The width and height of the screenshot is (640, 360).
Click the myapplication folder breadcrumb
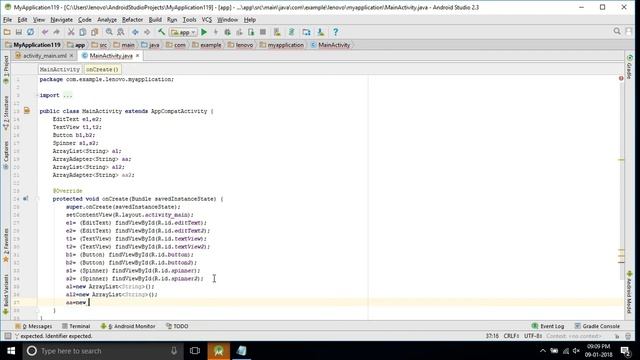pyautogui.click(x=282, y=45)
